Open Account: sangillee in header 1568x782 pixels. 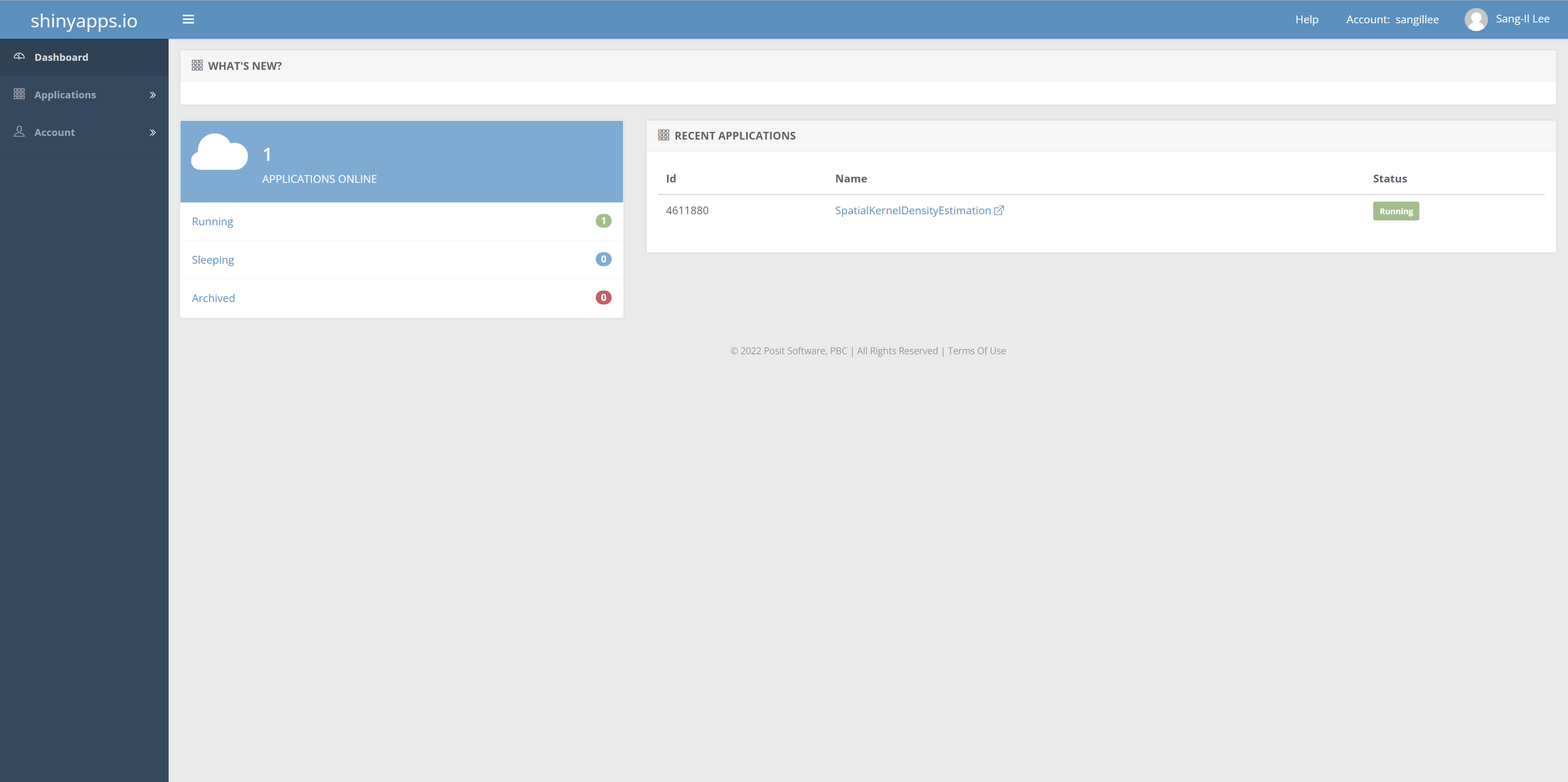(1392, 20)
